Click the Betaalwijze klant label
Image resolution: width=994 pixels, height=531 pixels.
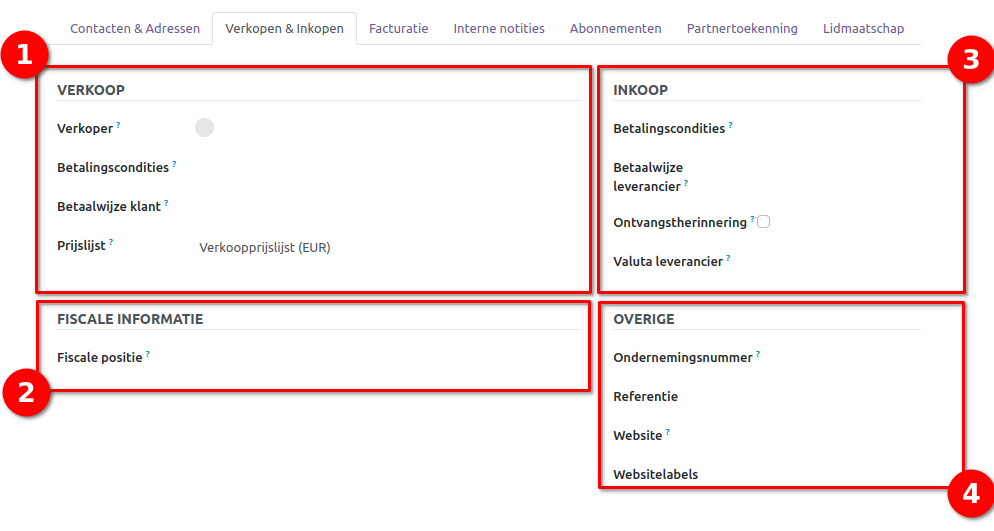109,207
